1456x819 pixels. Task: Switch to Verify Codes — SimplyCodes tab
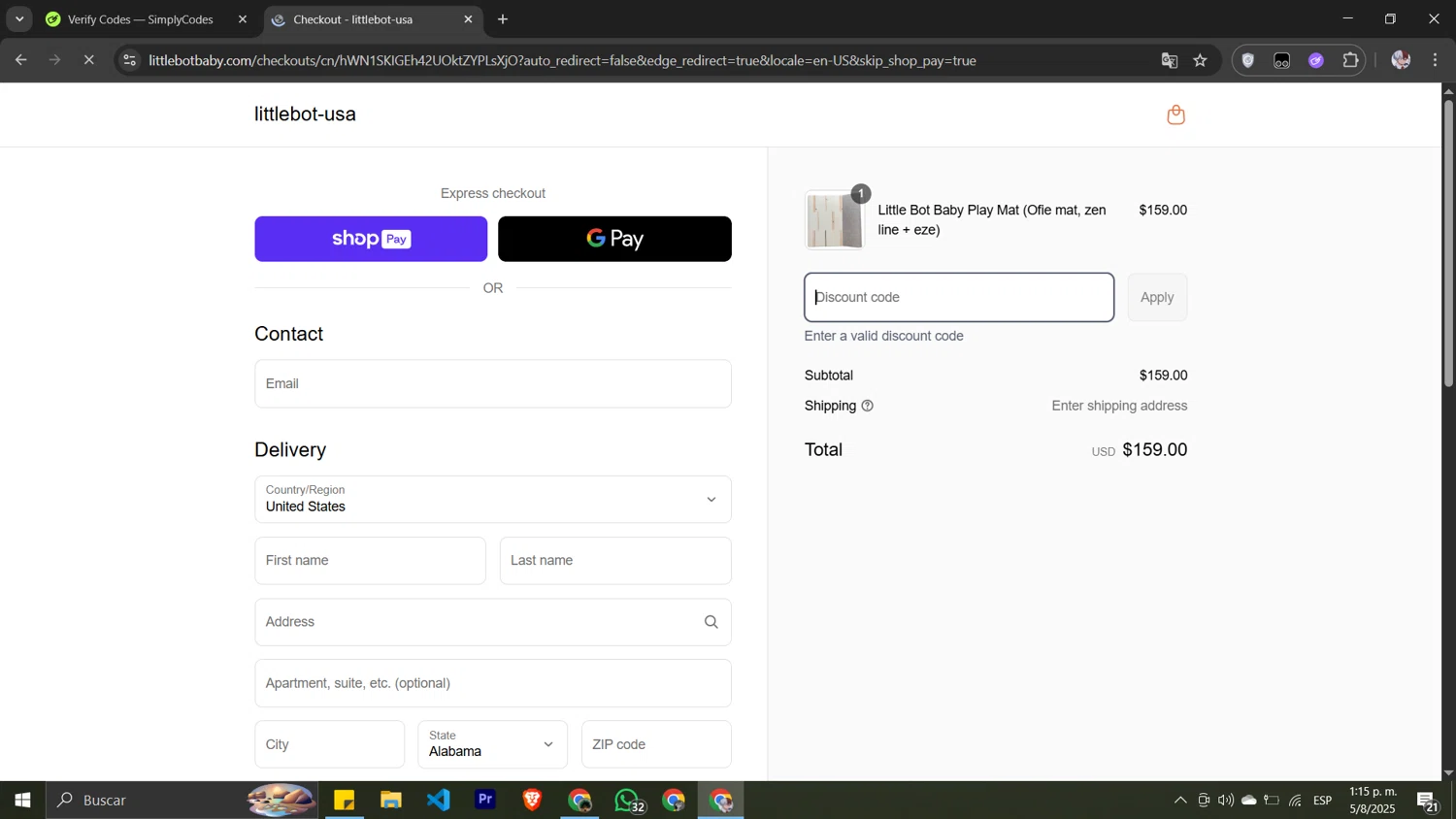click(x=140, y=19)
